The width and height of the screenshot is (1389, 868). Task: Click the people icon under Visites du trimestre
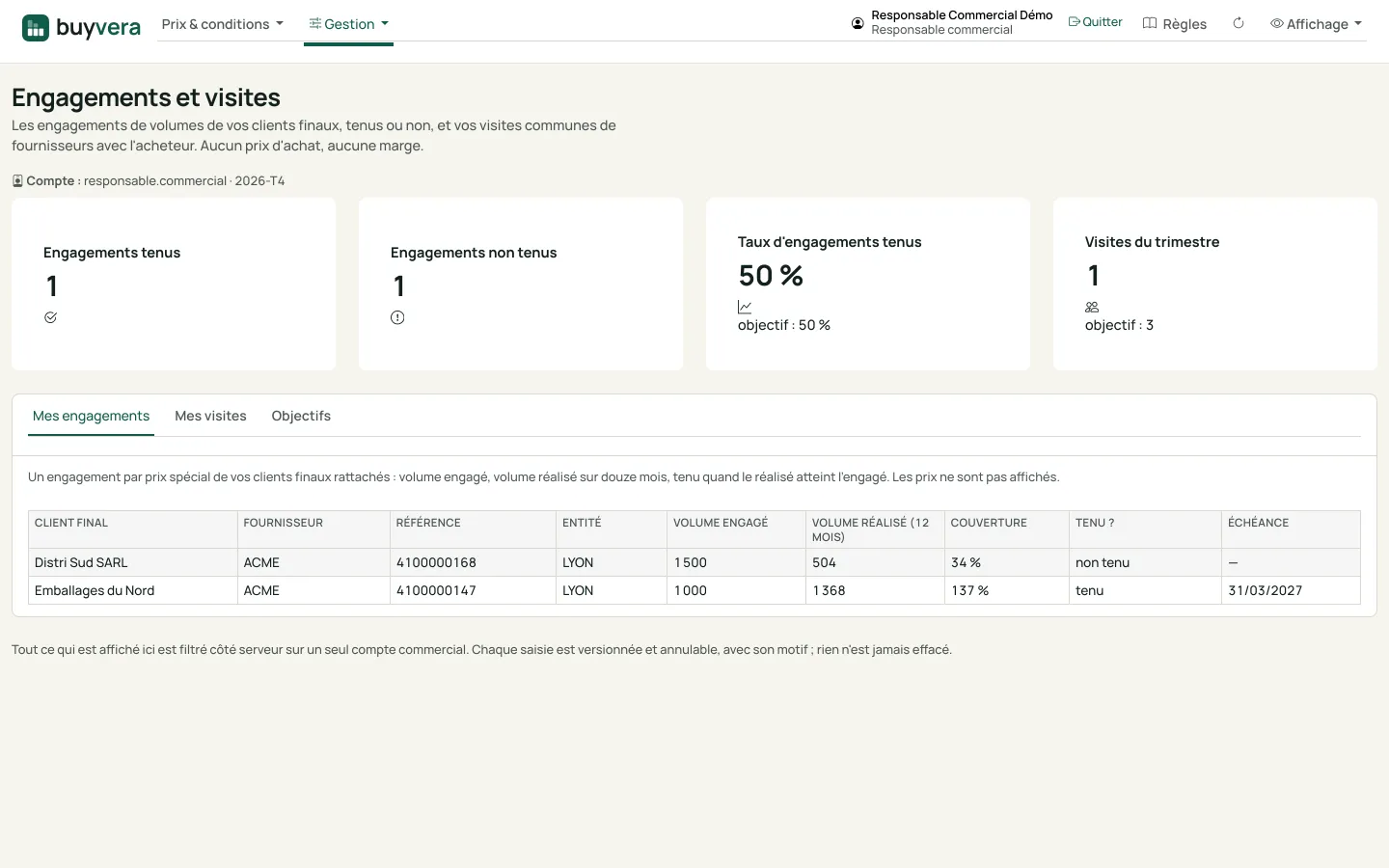coord(1092,307)
